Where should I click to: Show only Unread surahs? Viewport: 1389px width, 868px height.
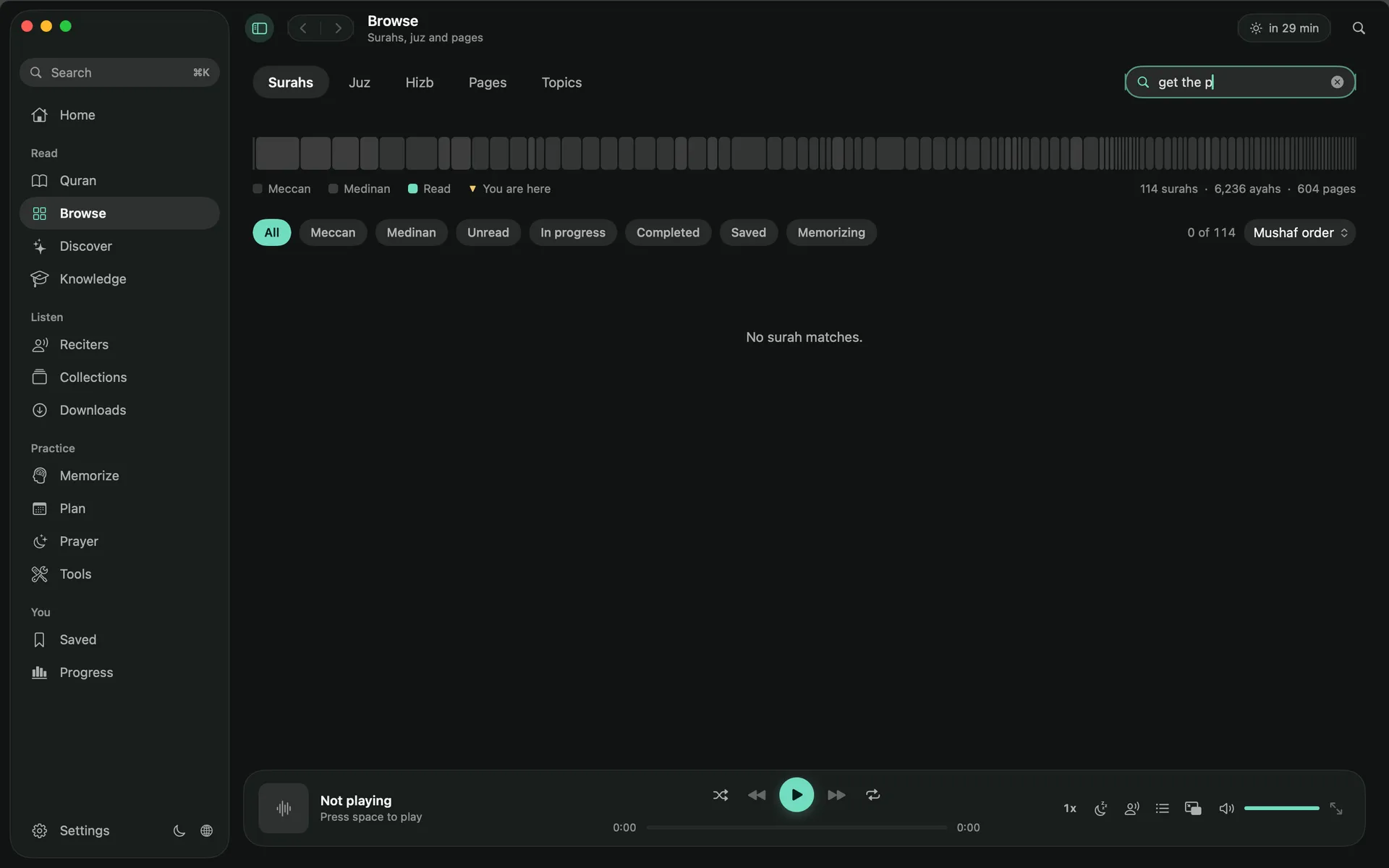pyautogui.click(x=488, y=233)
